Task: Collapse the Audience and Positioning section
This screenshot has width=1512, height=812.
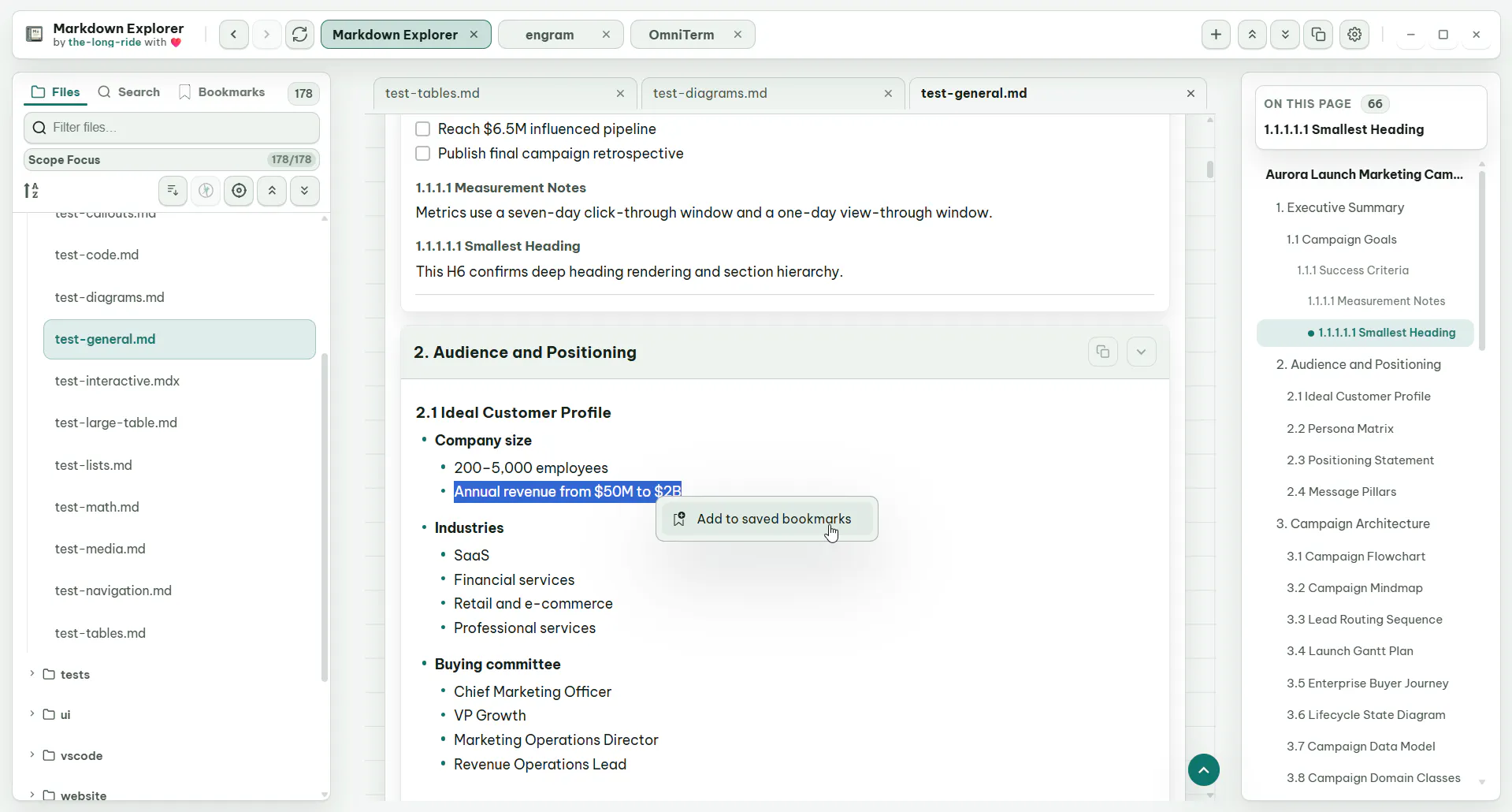Action: [x=1141, y=352]
